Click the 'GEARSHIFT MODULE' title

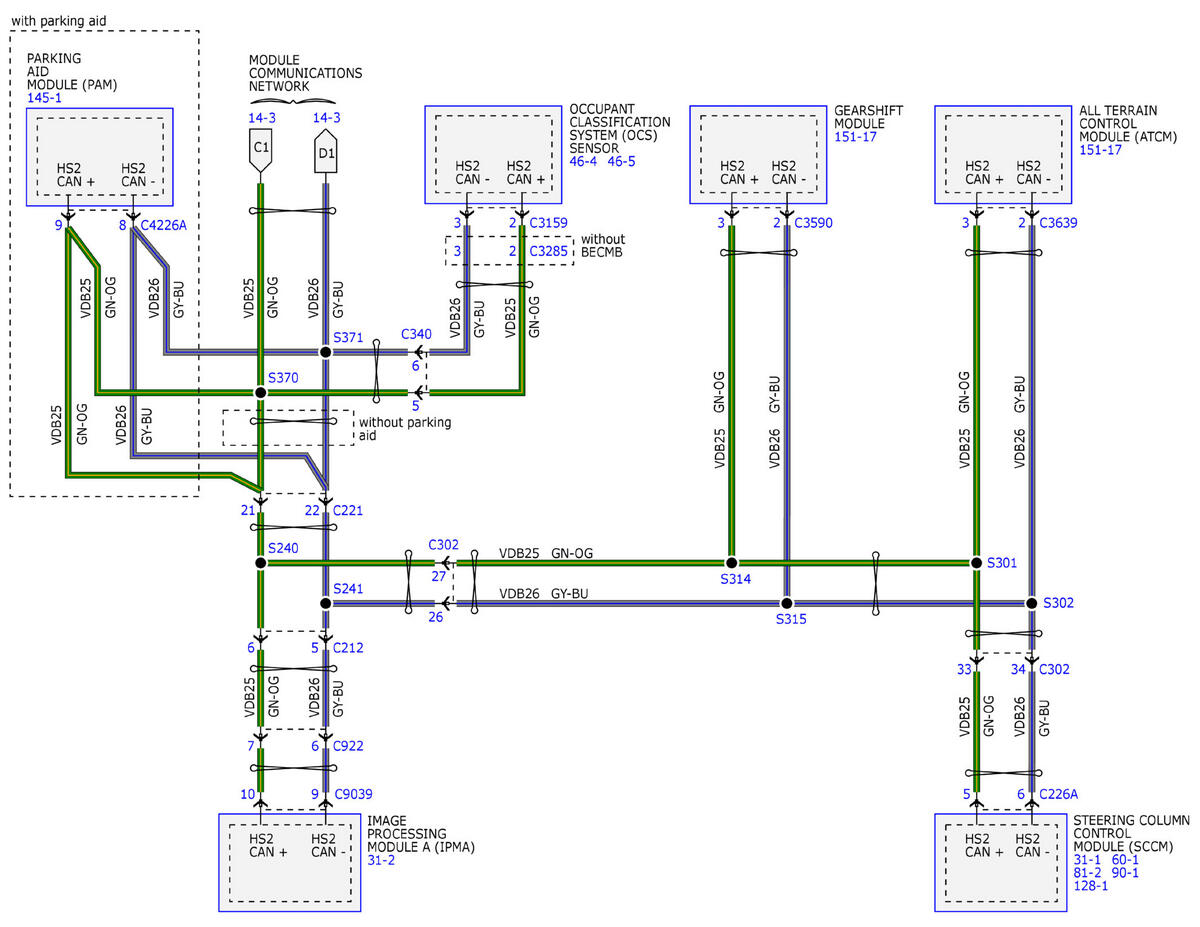(x=867, y=116)
